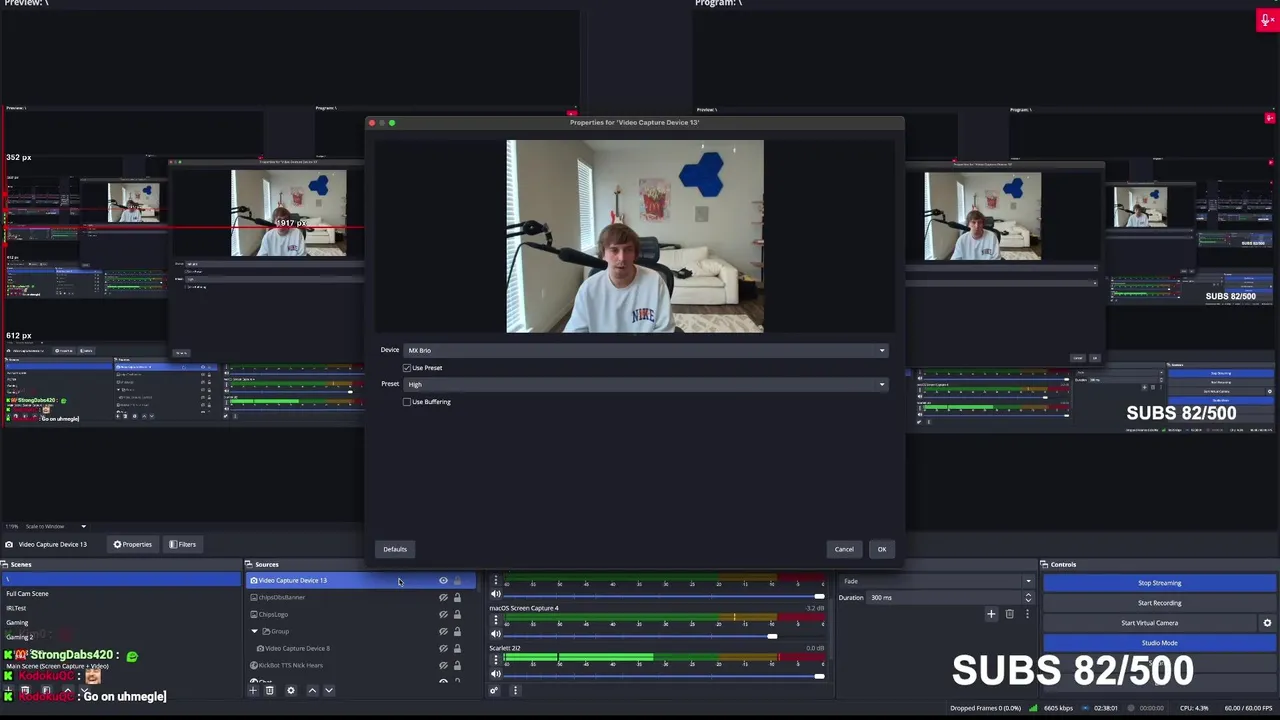Screen dimensions: 1280x720
Task: Toggle lock on KickBot TTS Nick Hears source
Action: (458, 666)
